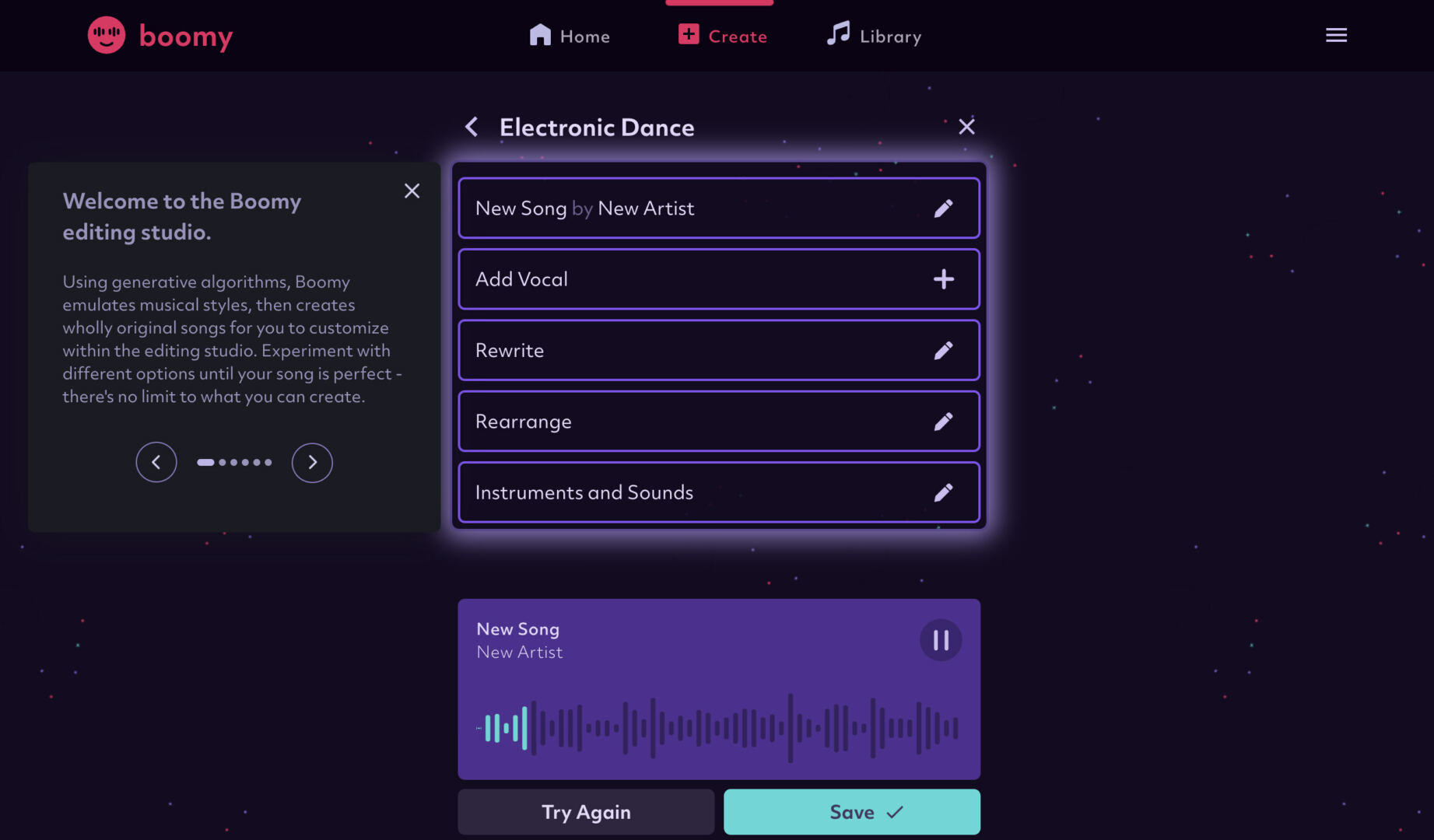Image resolution: width=1434 pixels, height=840 pixels.
Task: Select the Rewrite option label
Action: (x=510, y=351)
